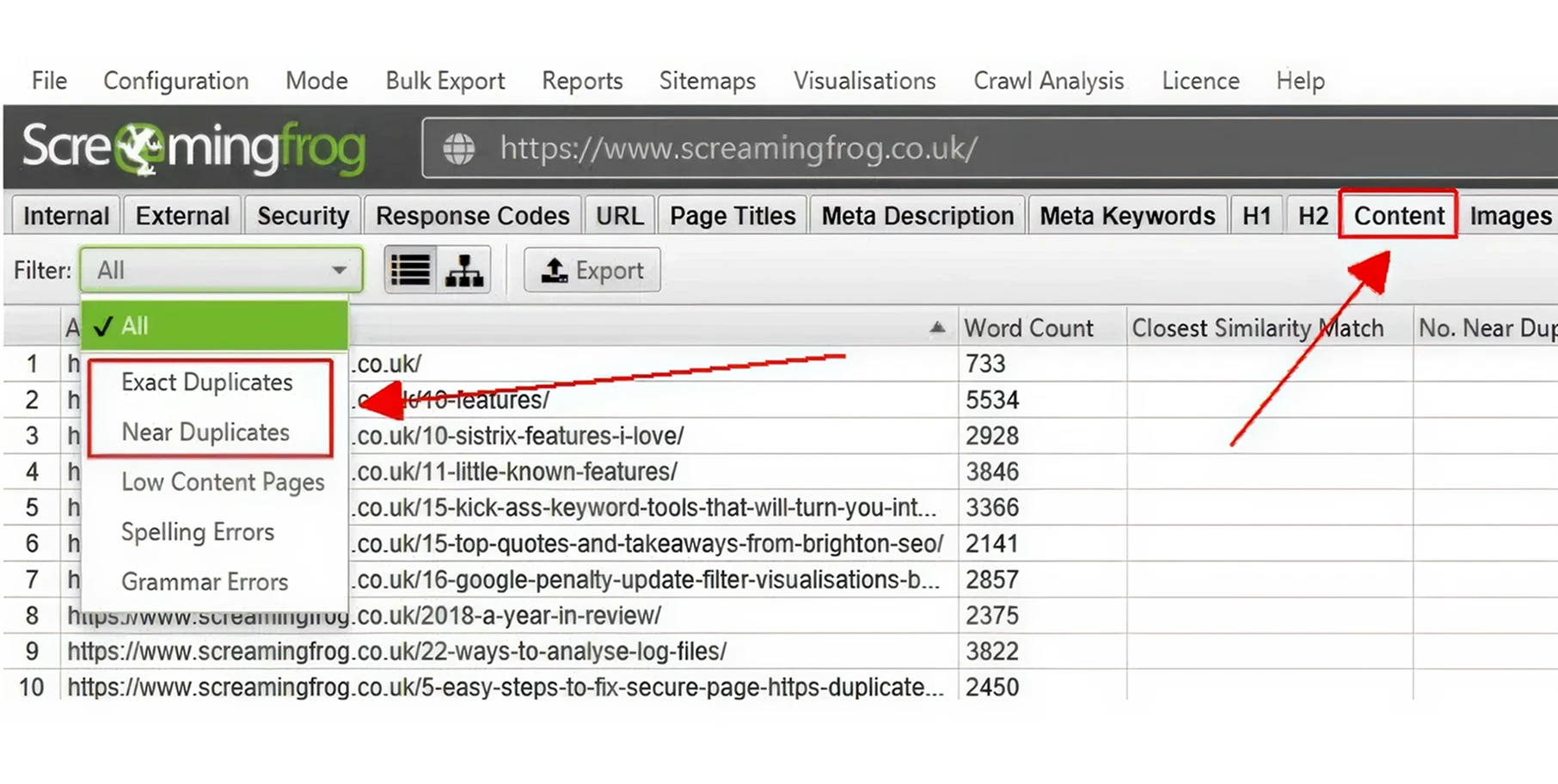1558x784 pixels.
Task: Switch to the External tab
Action: point(182,216)
